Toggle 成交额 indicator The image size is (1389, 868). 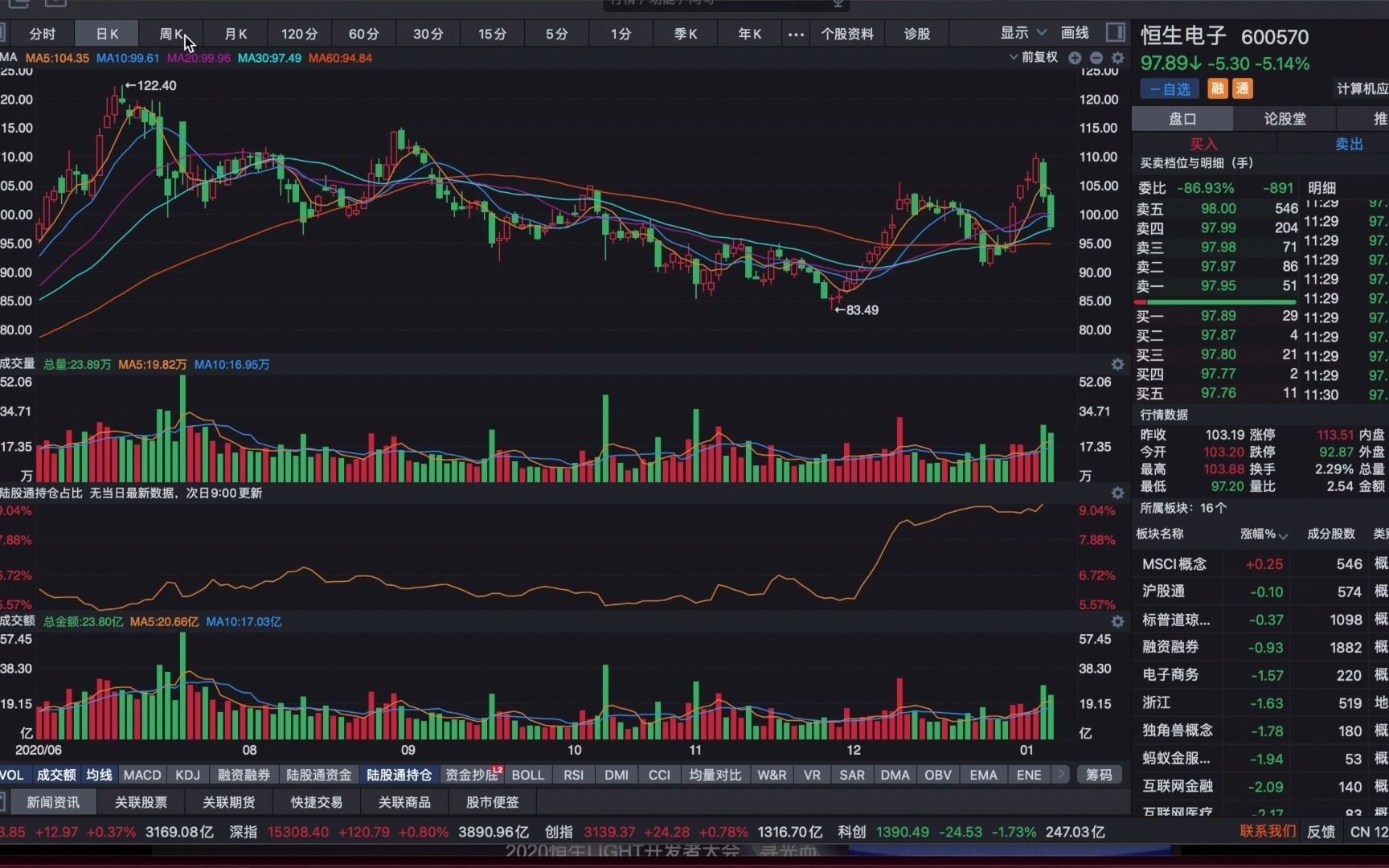click(56, 775)
